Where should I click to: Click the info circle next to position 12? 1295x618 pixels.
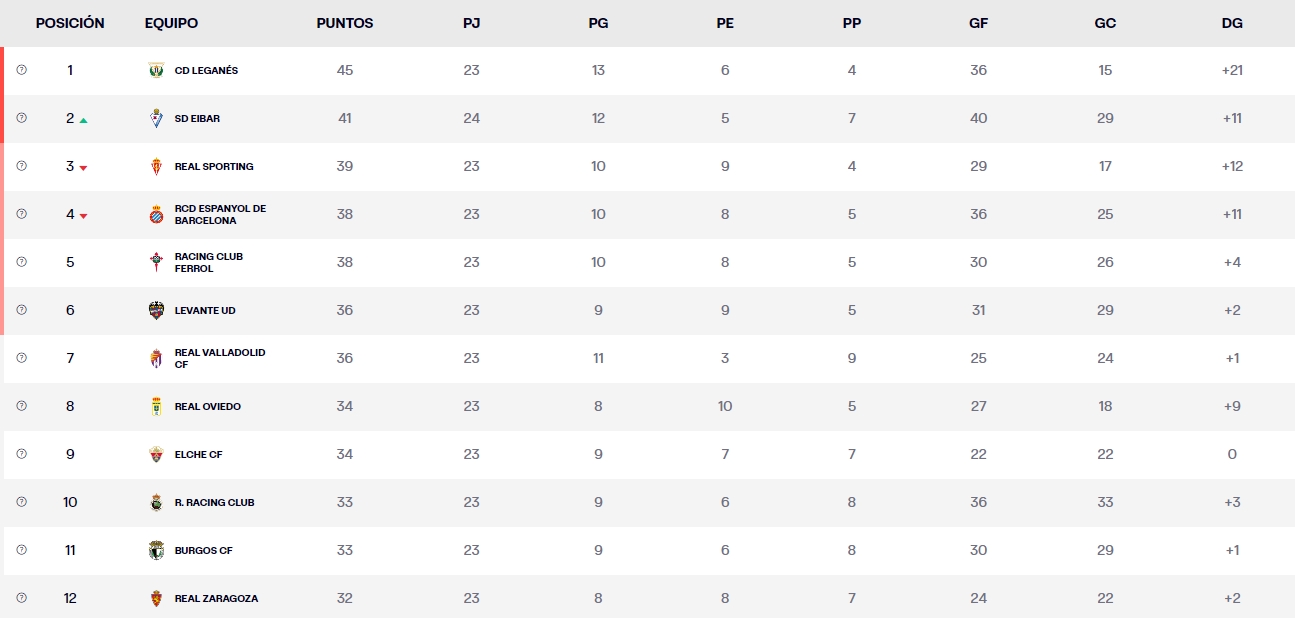(21, 598)
